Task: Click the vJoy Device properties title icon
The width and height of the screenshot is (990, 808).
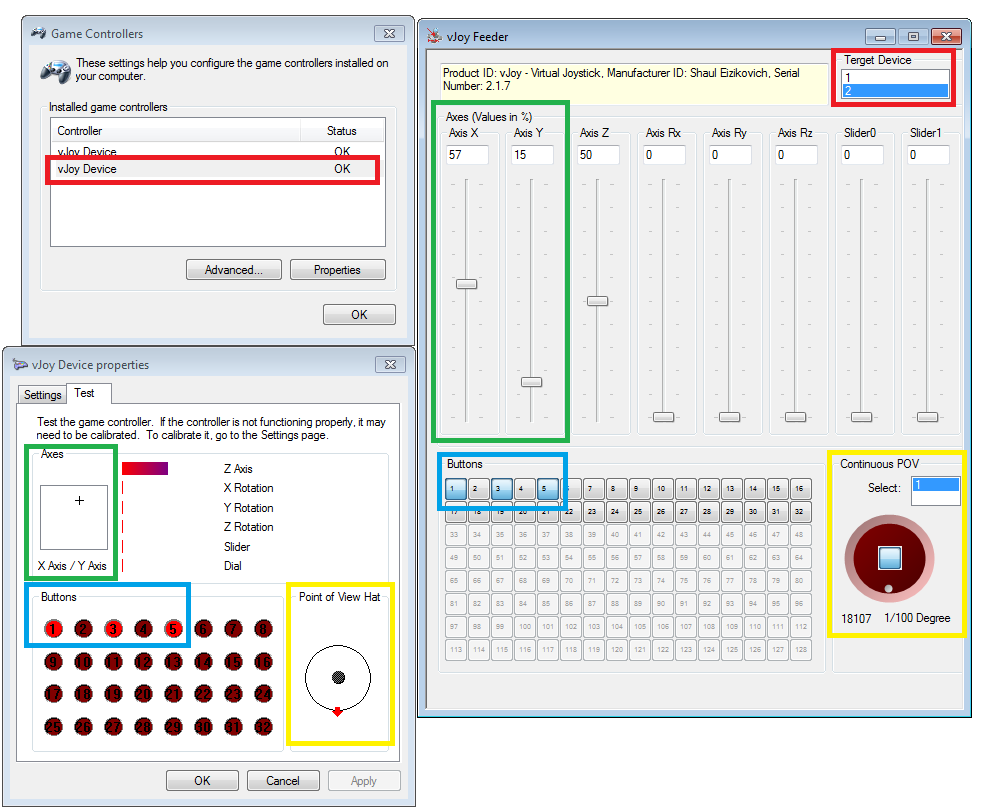Action: coord(20,364)
